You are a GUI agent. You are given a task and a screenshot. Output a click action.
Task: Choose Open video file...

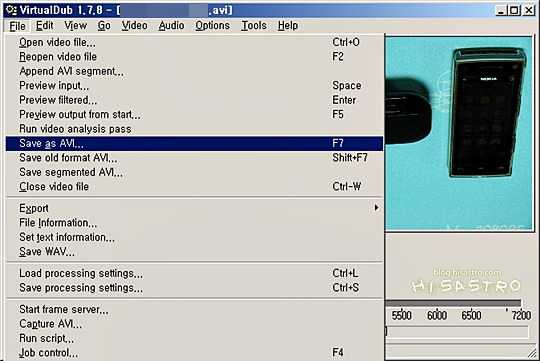pos(194,42)
